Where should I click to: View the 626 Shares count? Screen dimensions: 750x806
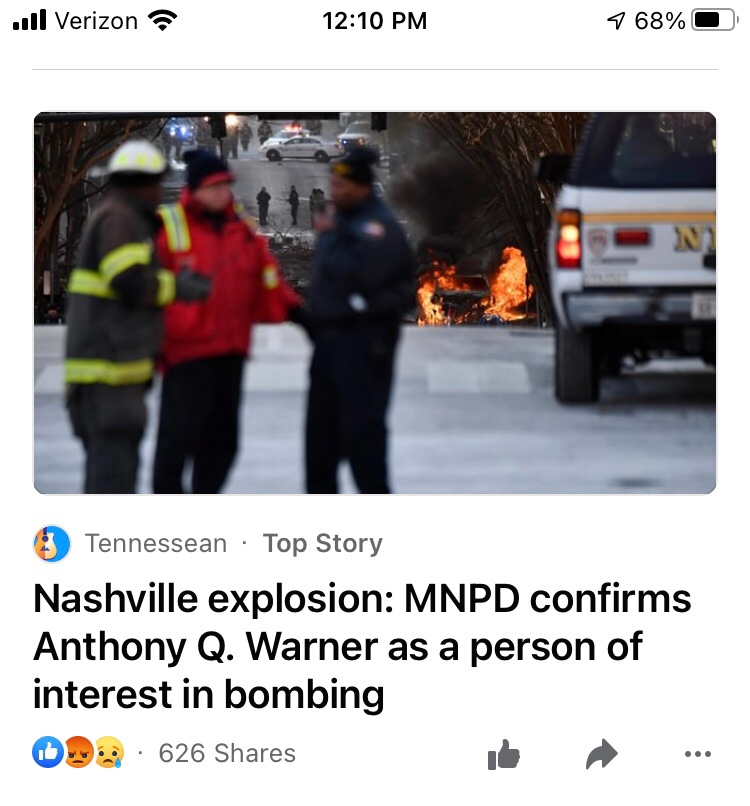pos(227,754)
